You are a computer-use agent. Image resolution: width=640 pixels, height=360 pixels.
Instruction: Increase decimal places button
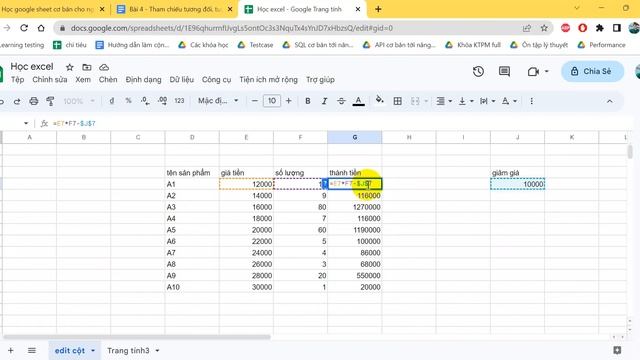pyautogui.click(x=162, y=101)
